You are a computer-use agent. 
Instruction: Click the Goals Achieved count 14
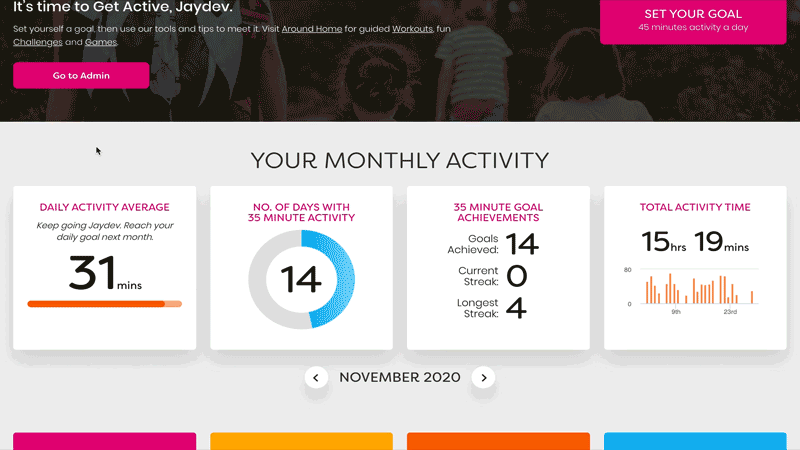coord(522,244)
